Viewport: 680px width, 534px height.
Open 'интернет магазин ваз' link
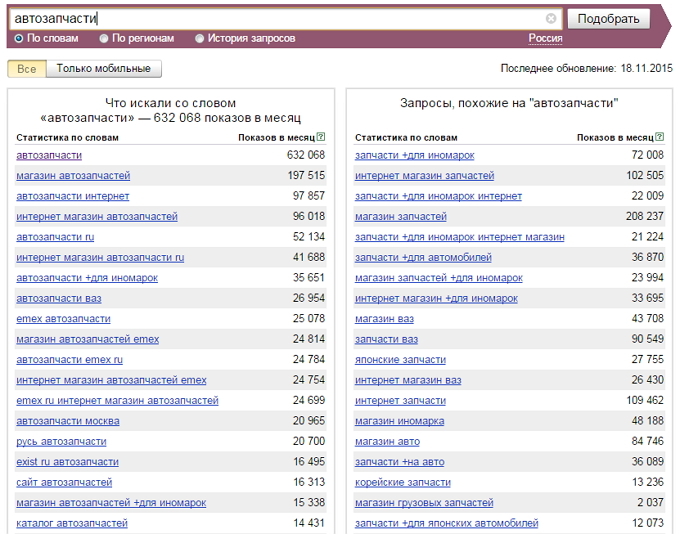click(x=408, y=380)
